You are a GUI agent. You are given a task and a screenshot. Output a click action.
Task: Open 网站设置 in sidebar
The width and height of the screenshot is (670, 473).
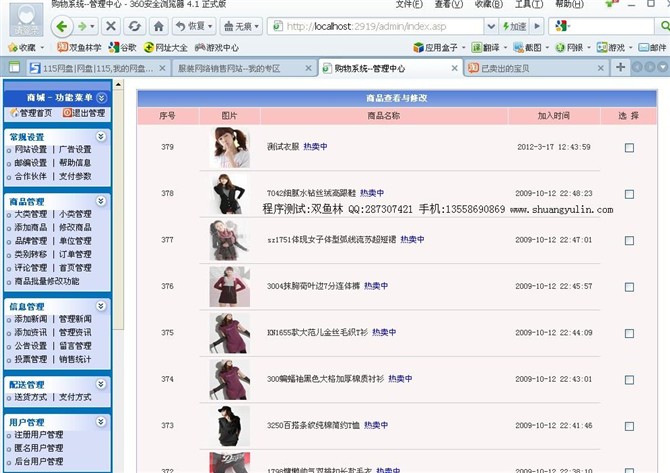point(30,149)
